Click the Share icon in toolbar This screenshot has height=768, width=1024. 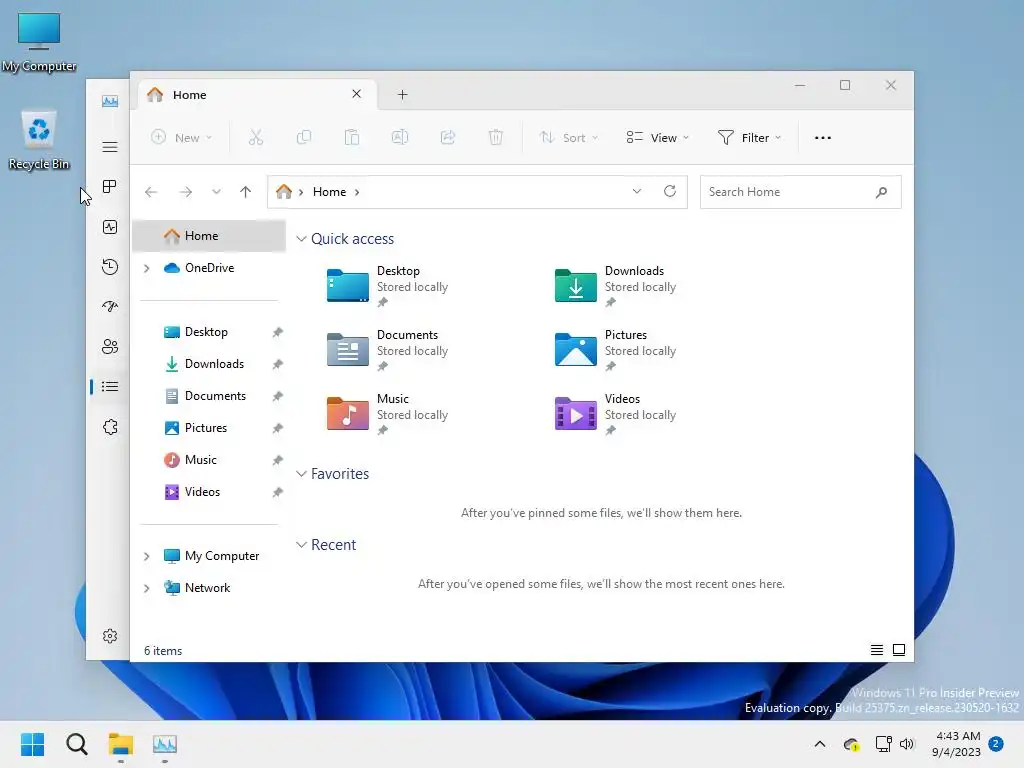447,138
